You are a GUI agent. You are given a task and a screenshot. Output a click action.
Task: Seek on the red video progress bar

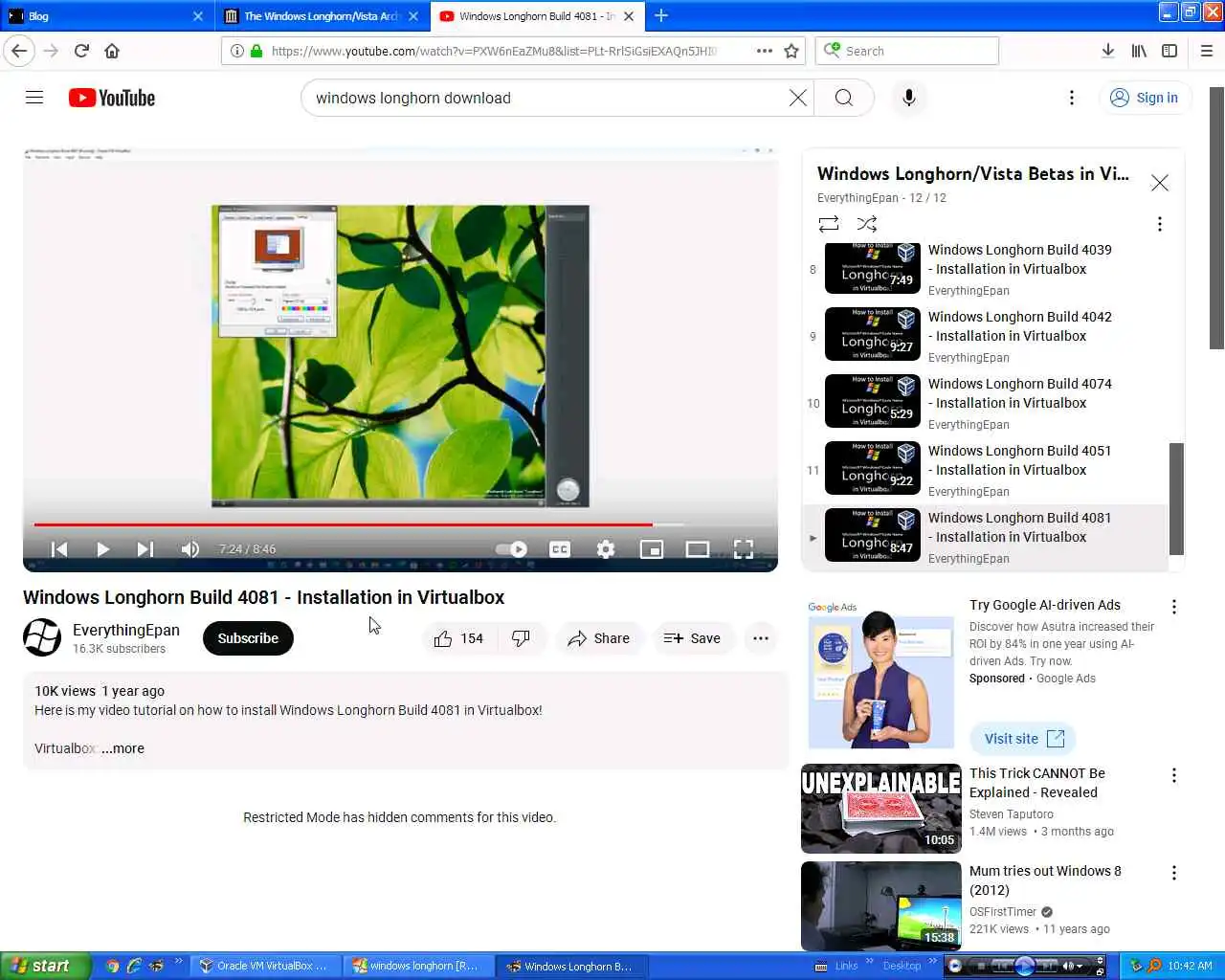(400, 524)
